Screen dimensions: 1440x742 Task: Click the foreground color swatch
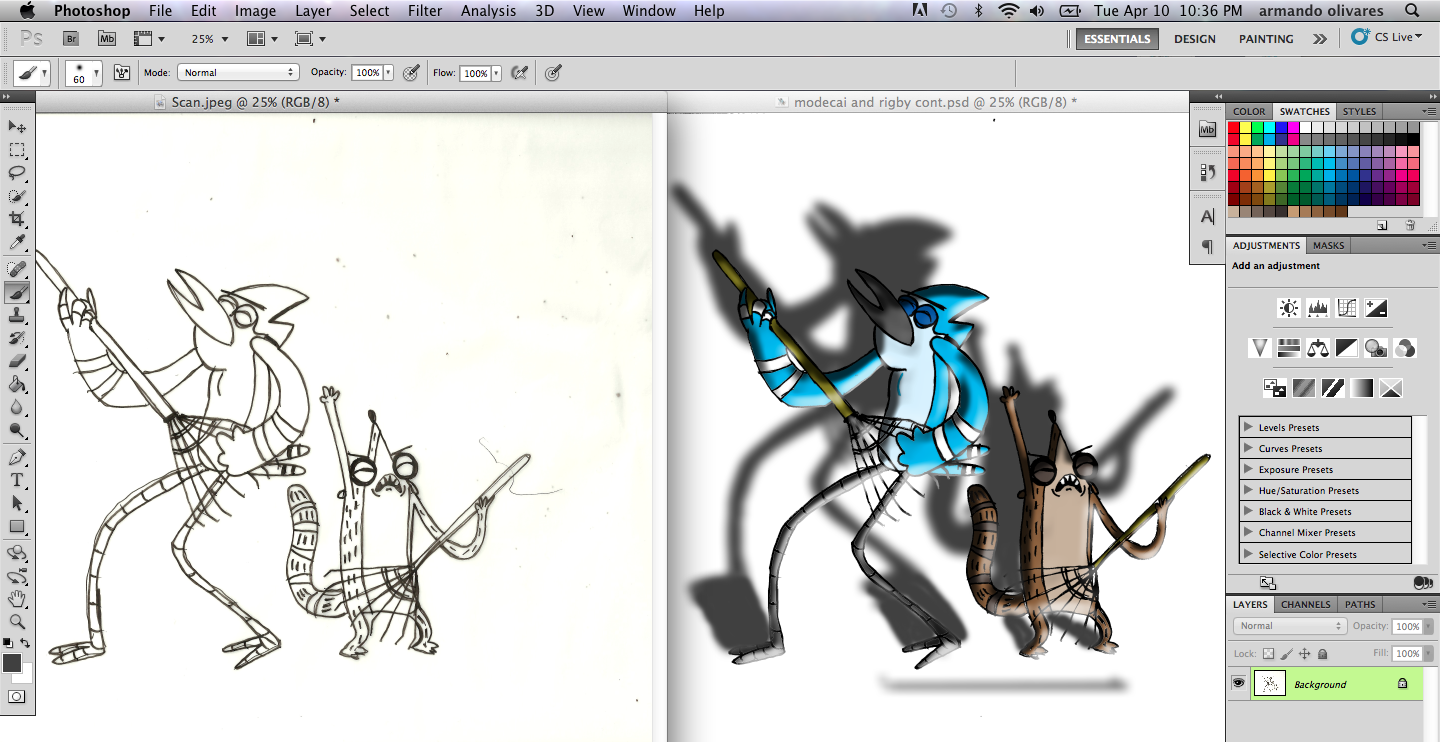tap(12, 663)
